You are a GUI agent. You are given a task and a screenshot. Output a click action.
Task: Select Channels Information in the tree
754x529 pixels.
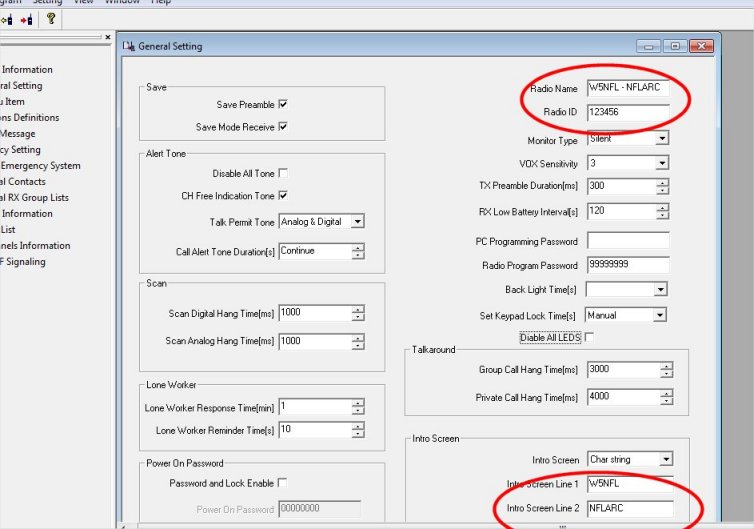pyautogui.click(x=36, y=246)
